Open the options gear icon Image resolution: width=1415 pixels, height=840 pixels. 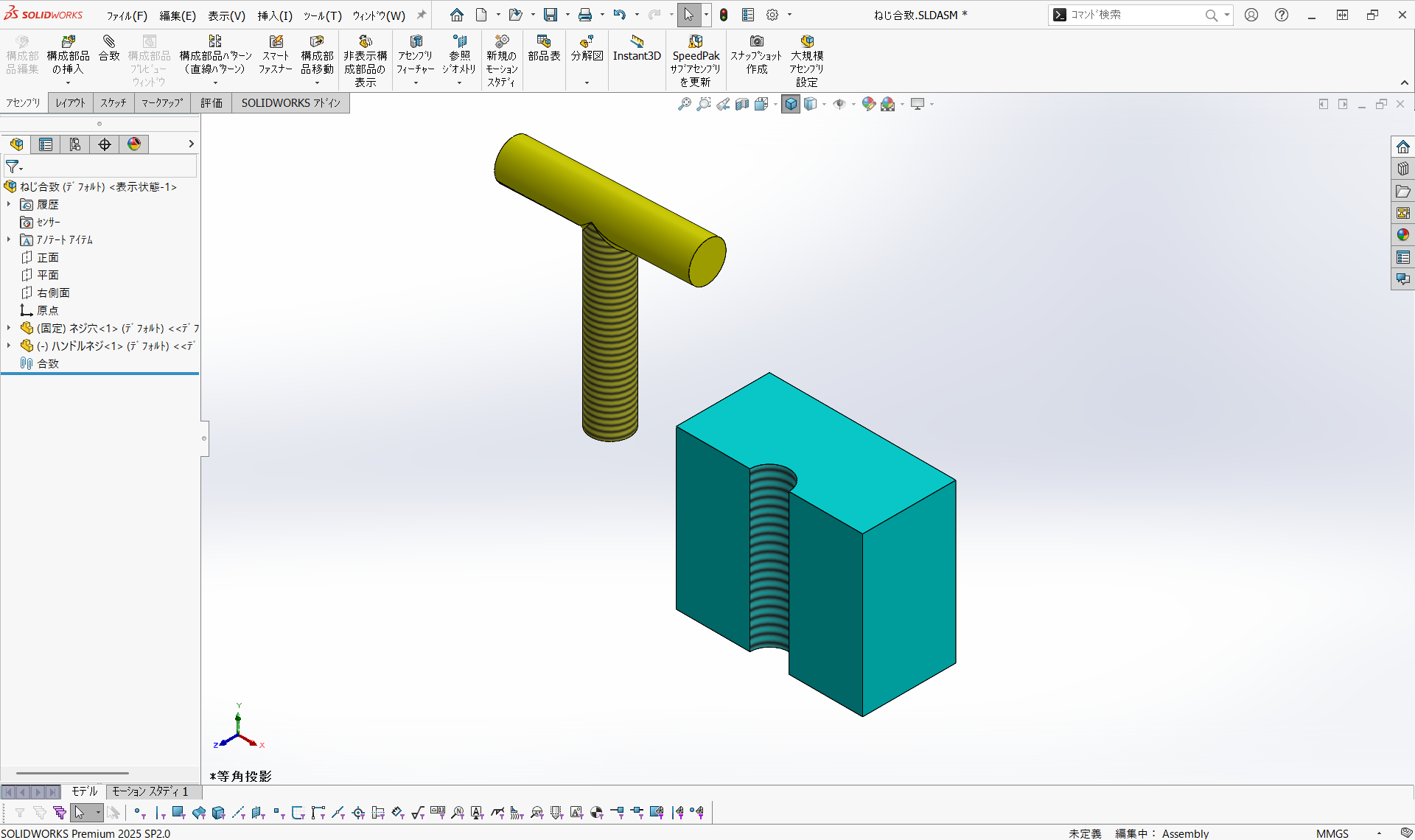coord(772,15)
